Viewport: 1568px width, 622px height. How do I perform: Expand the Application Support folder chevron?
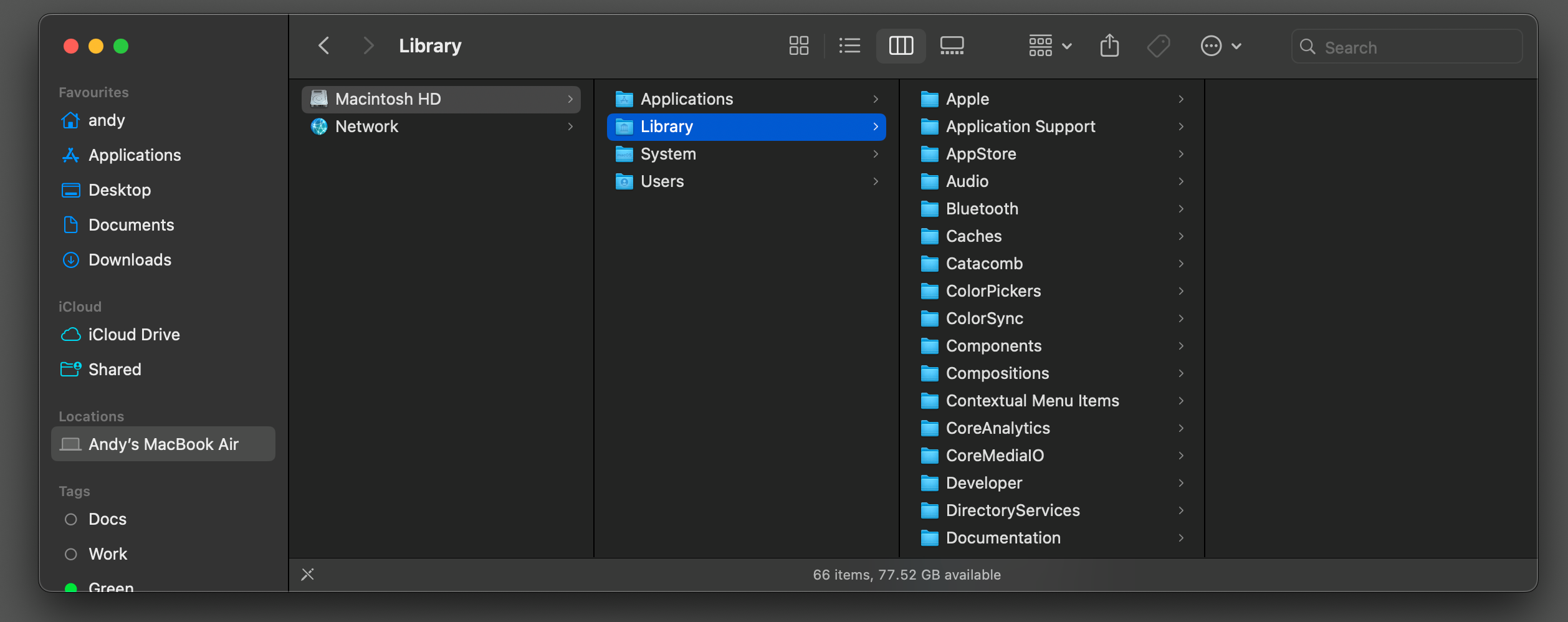click(x=1181, y=127)
